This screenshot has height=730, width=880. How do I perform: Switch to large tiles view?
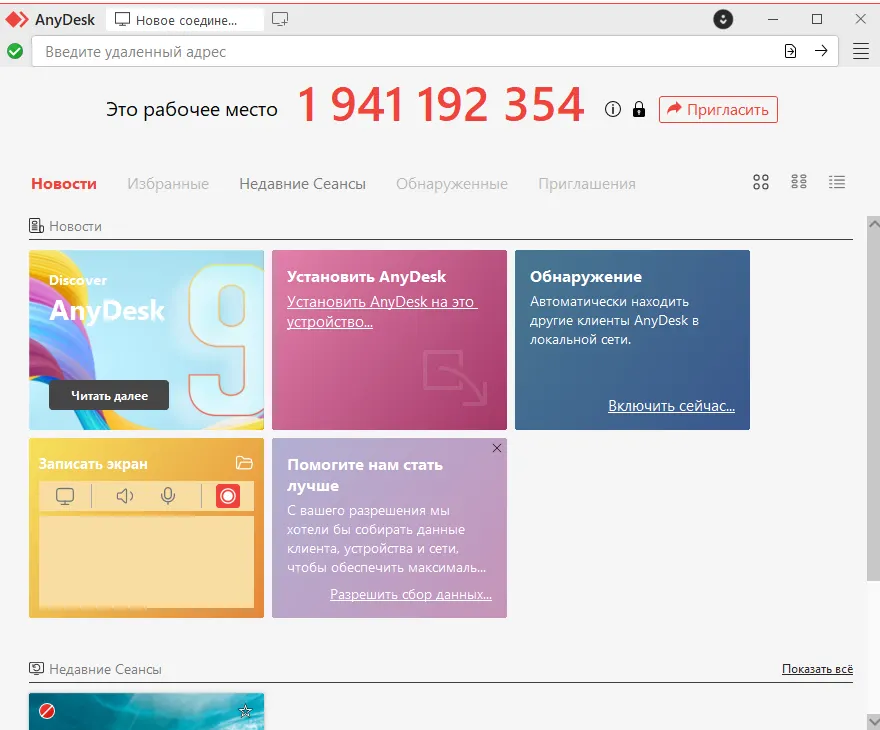761,182
